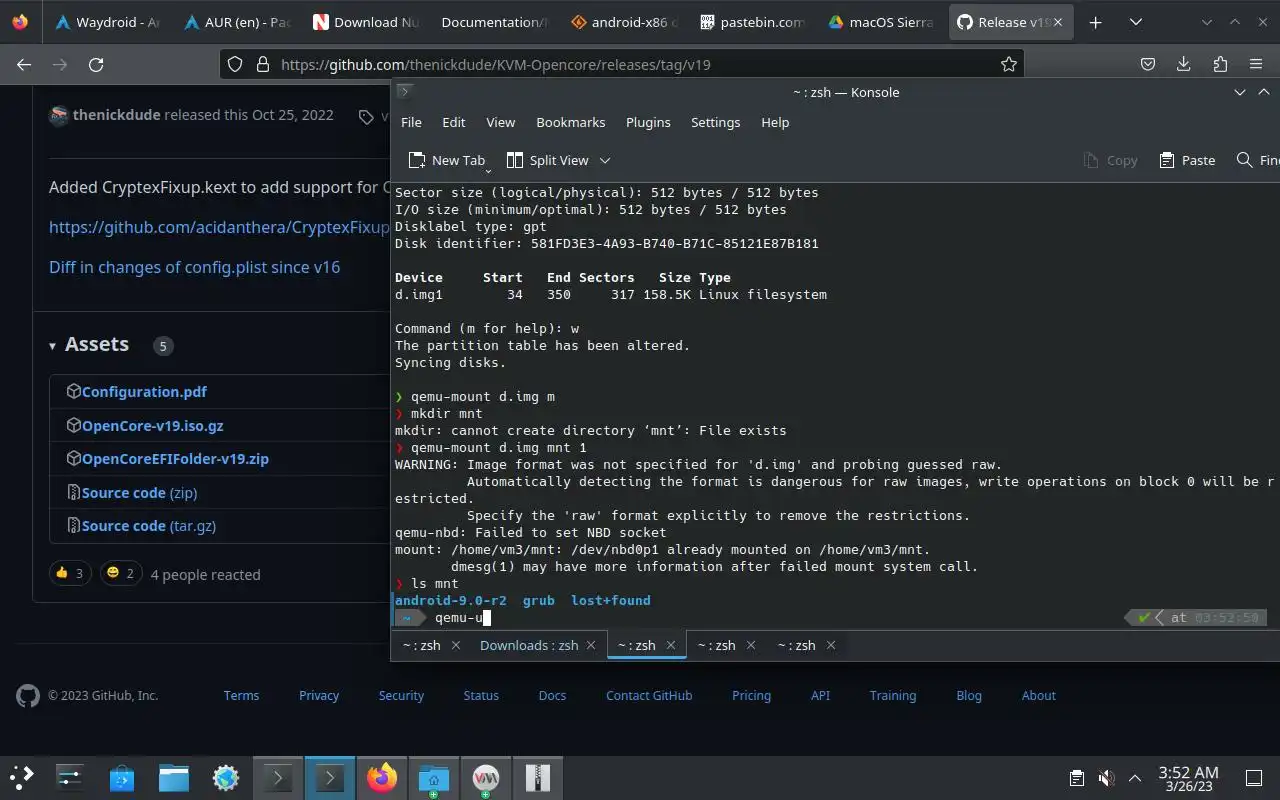
Task: Download Source code (zip)
Action: tap(139, 492)
